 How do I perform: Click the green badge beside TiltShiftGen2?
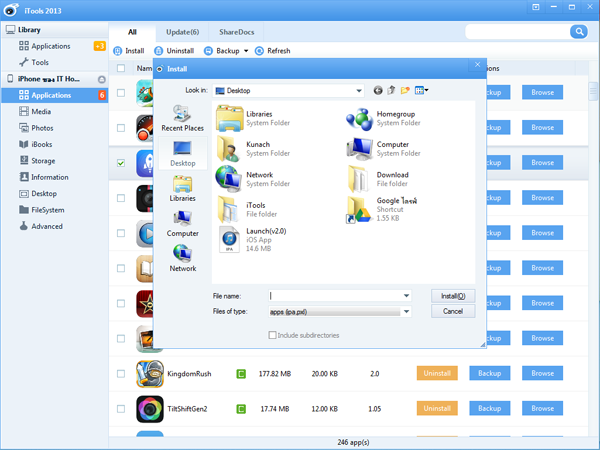click(241, 409)
